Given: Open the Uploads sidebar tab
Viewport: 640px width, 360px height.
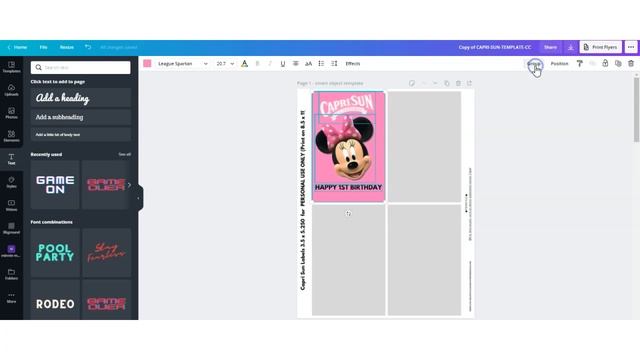Looking at the screenshot, I should [x=11, y=90].
